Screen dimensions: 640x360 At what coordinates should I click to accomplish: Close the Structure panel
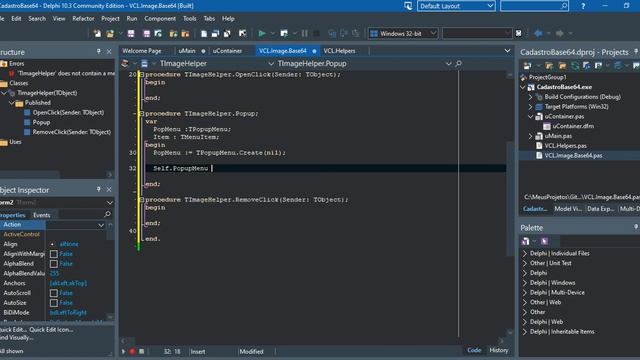point(109,52)
